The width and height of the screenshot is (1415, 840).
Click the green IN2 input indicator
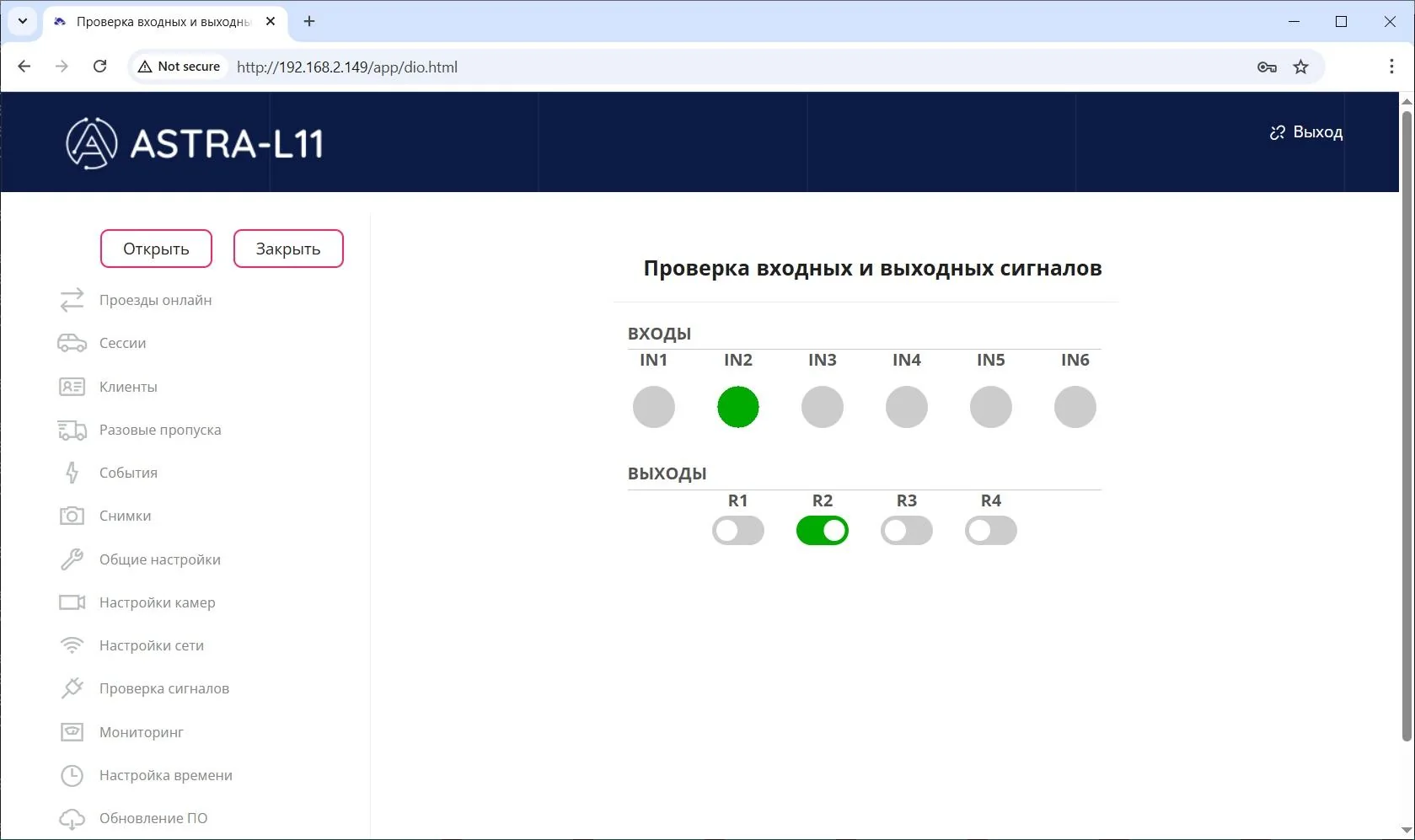(738, 407)
